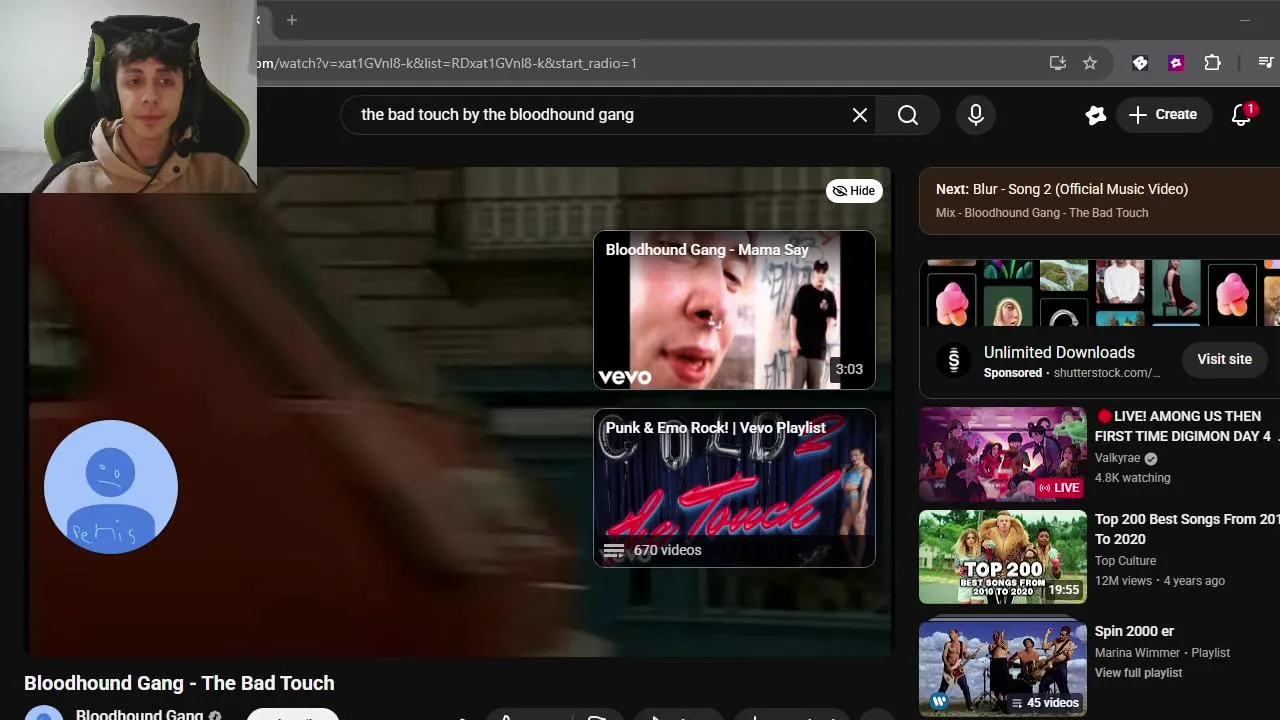
Task: Click the browser address bar URL
Action: coord(446,63)
